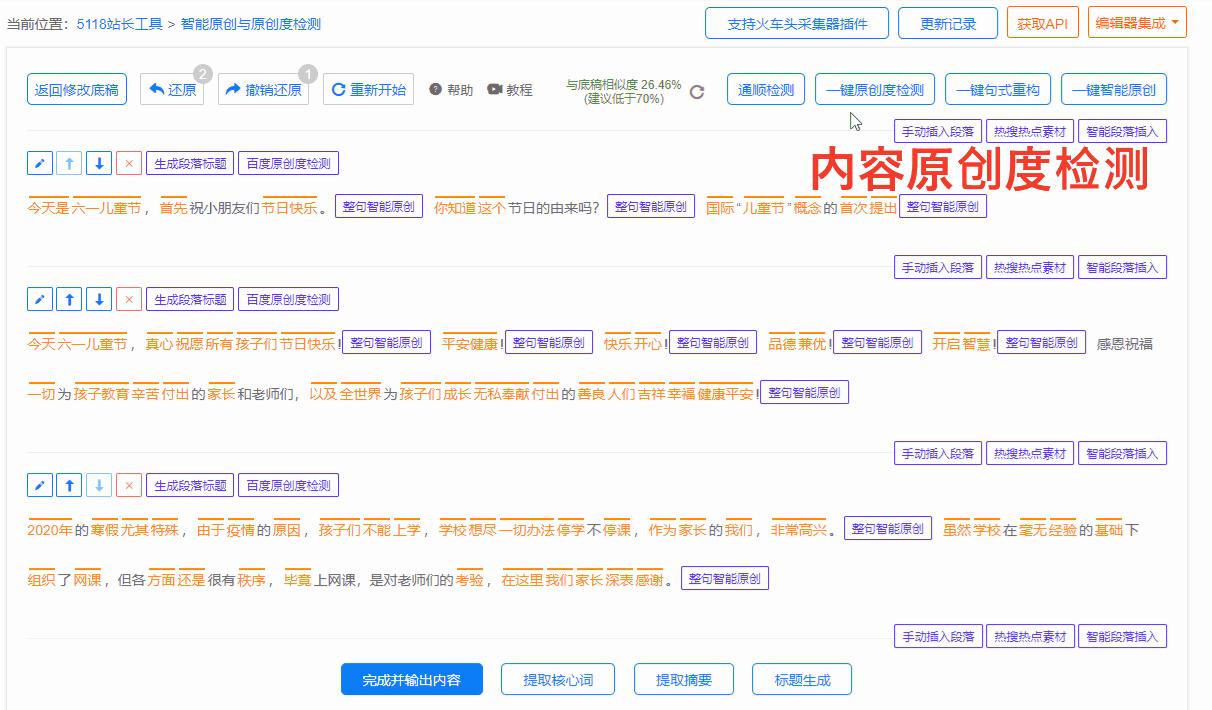The image size is (1212, 710).
Task: Delete the 真心祝愿所有孩子们 paragraph
Action: 129,299
